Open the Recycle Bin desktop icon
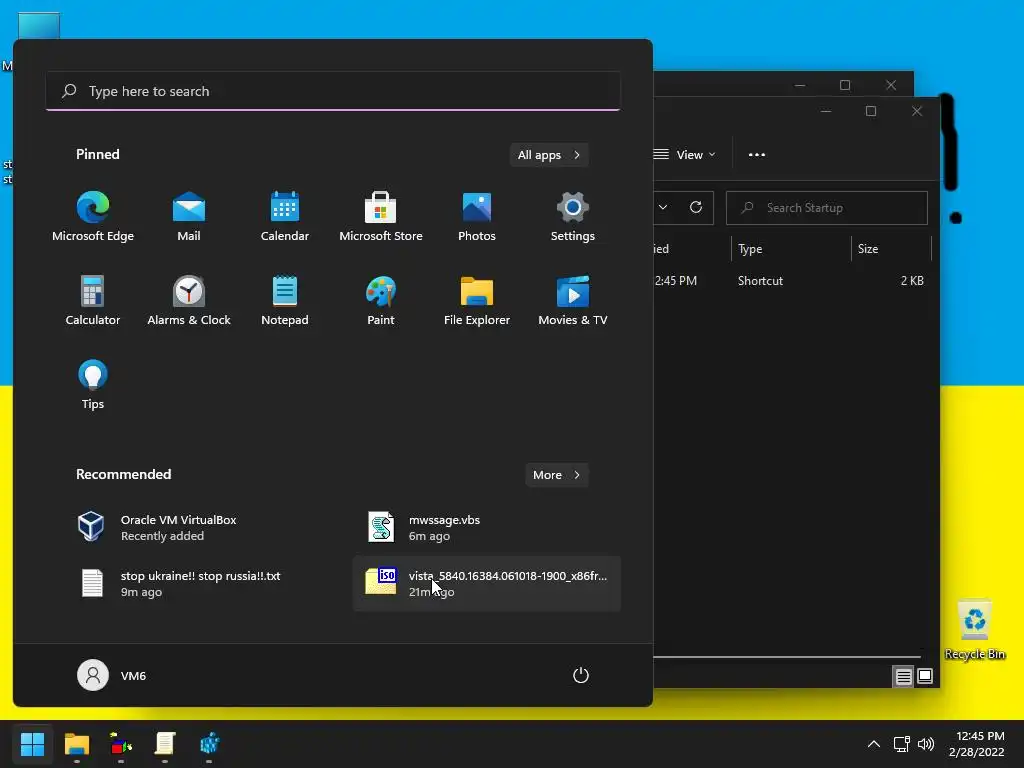Image resolution: width=1024 pixels, height=768 pixels. (974, 629)
